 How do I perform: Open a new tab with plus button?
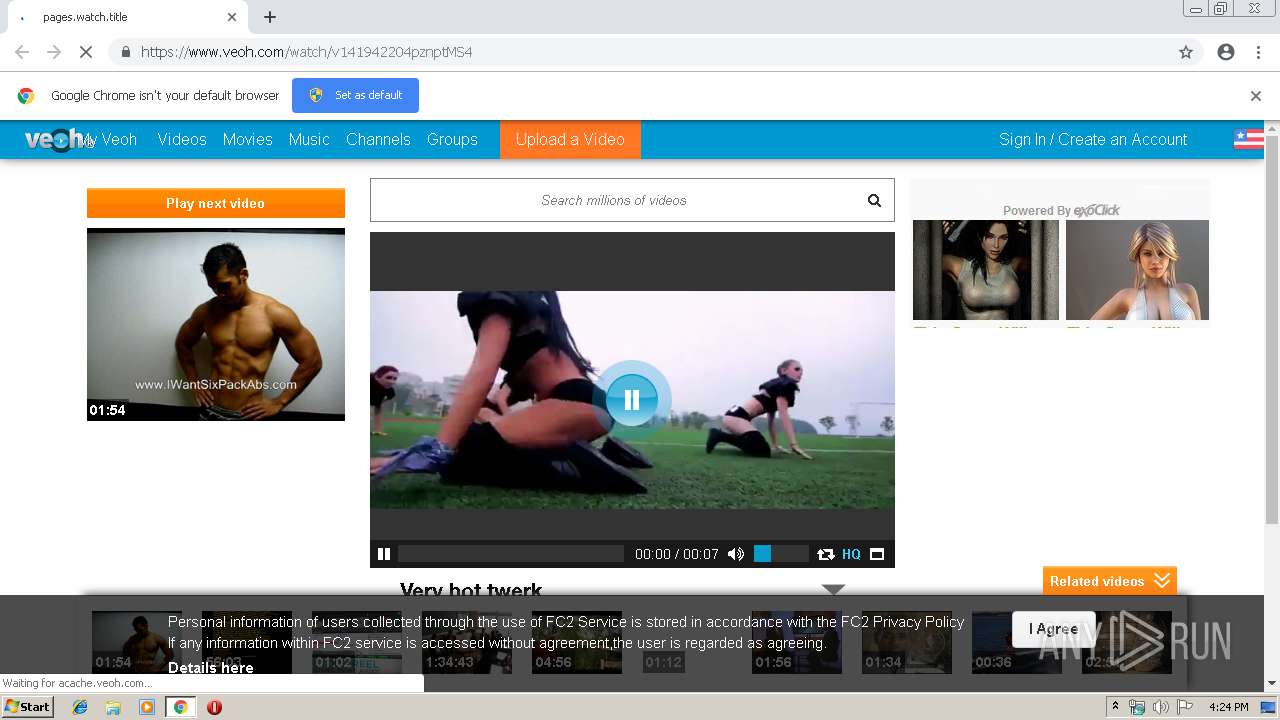270,17
